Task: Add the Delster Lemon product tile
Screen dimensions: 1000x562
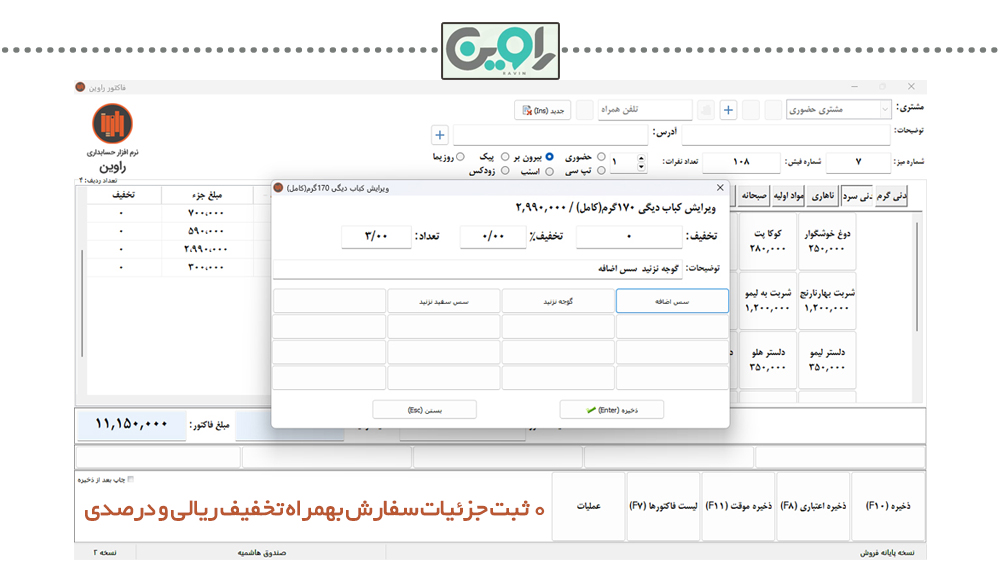Action: (x=827, y=360)
